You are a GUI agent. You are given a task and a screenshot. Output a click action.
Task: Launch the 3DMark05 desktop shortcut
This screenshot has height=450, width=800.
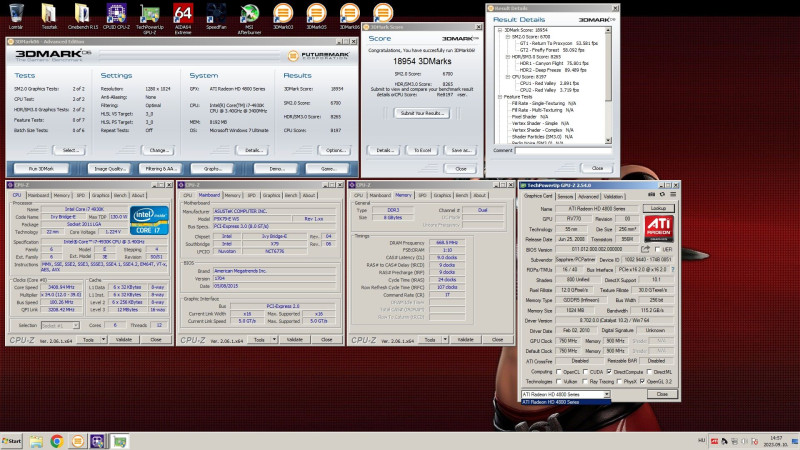click(x=316, y=15)
